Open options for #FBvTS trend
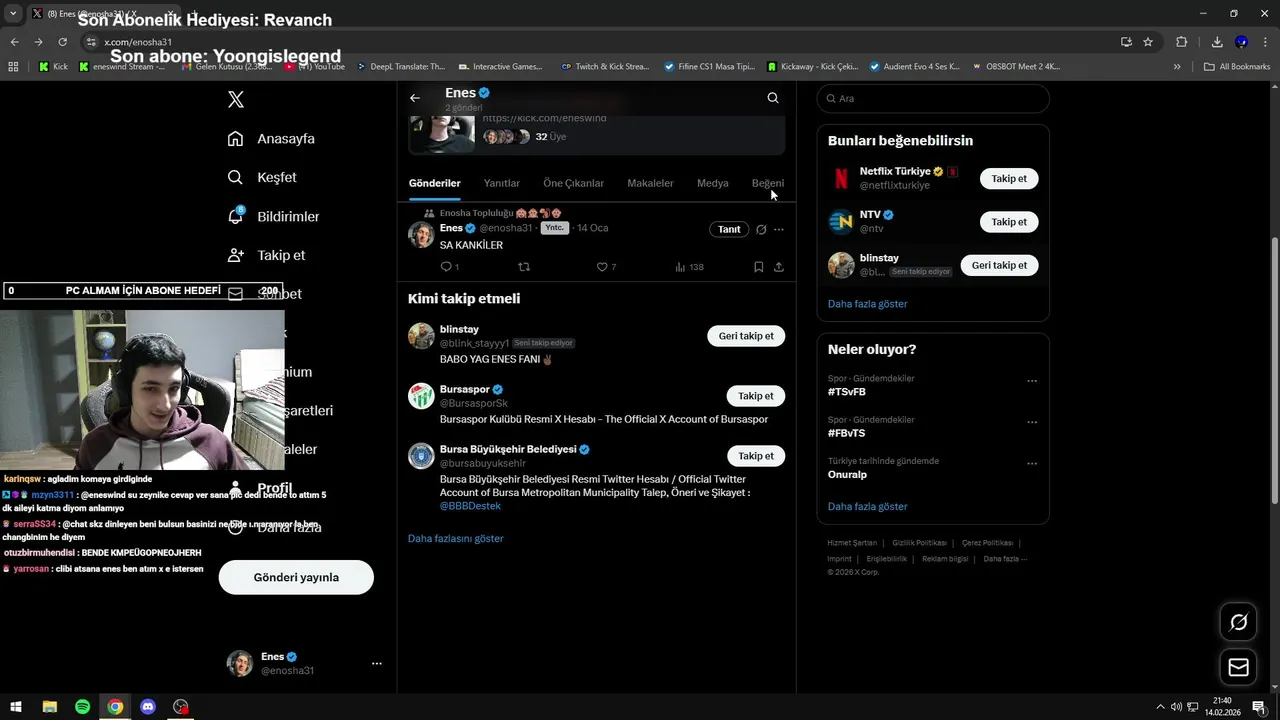Image resolution: width=1280 pixels, height=720 pixels. (x=1032, y=422)
